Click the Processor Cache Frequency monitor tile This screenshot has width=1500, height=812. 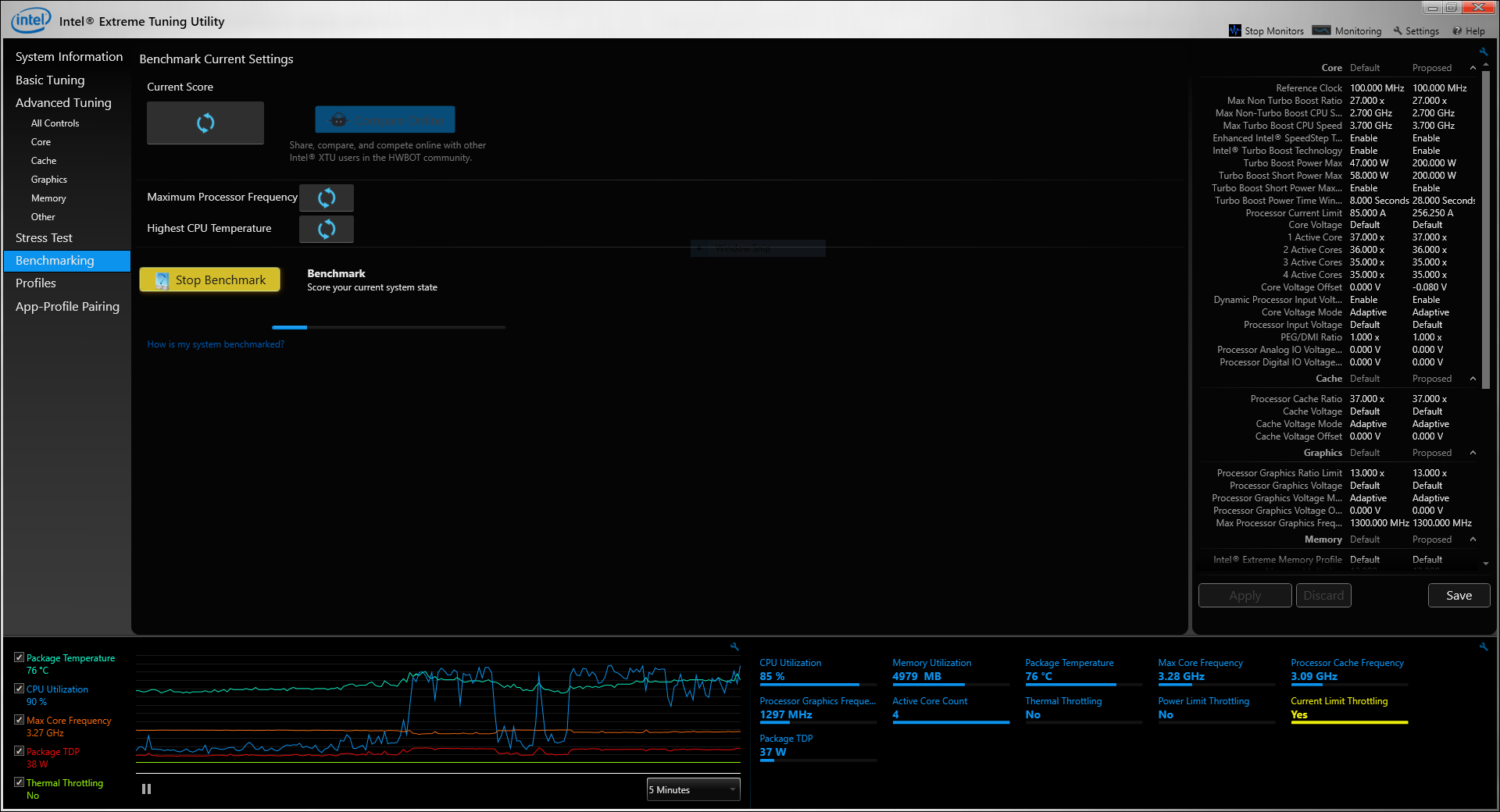(x=1349, y=671)
